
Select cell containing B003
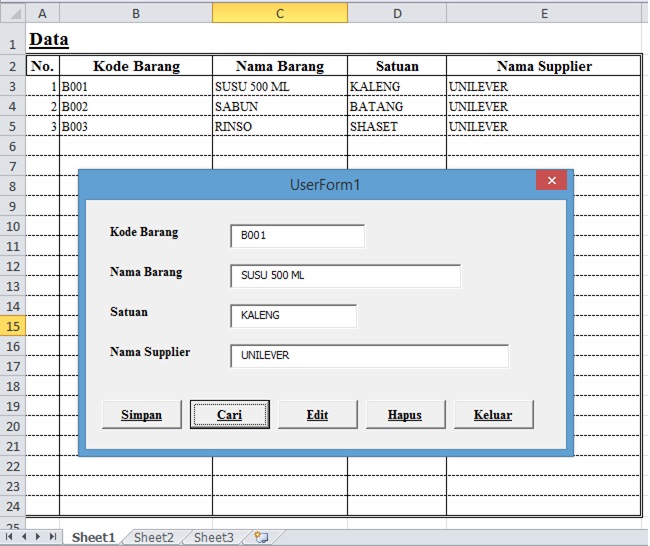136,126
